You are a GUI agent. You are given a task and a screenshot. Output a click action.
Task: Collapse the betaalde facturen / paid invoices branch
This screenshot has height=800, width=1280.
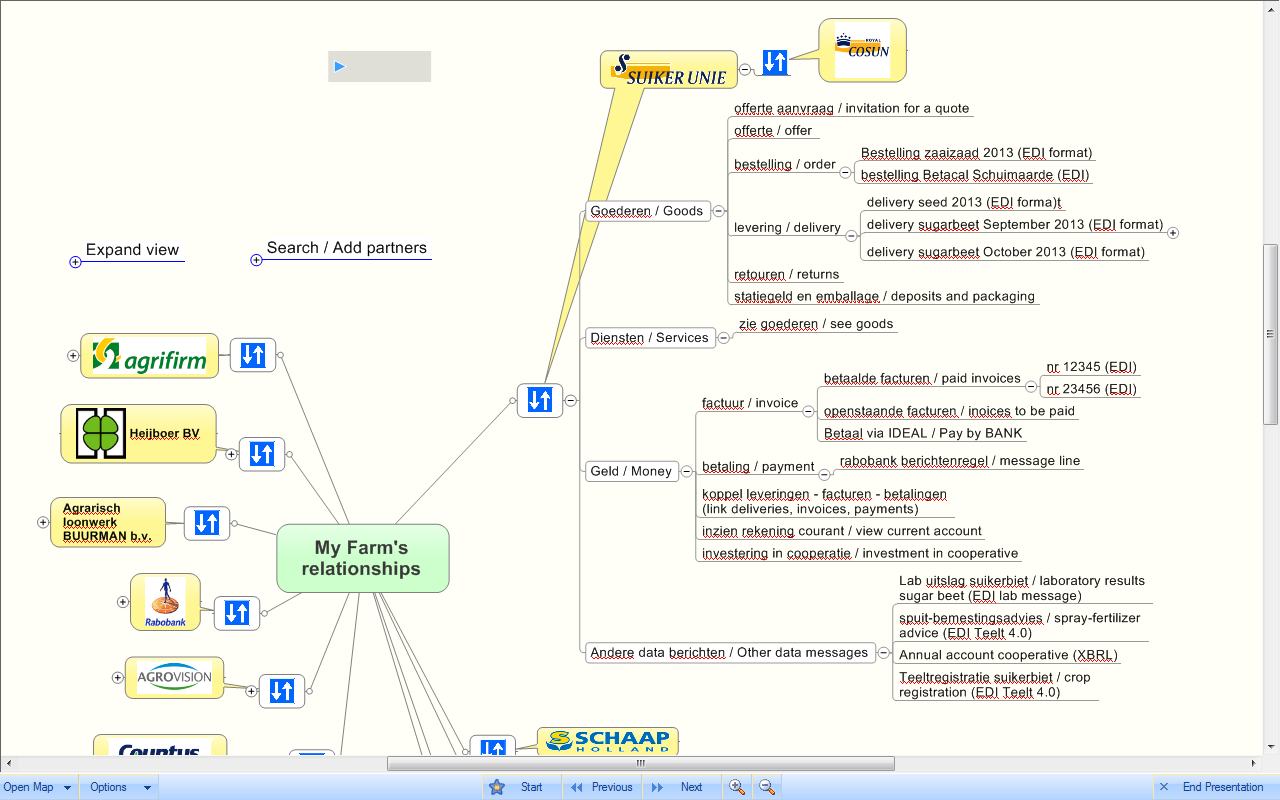1031,384
